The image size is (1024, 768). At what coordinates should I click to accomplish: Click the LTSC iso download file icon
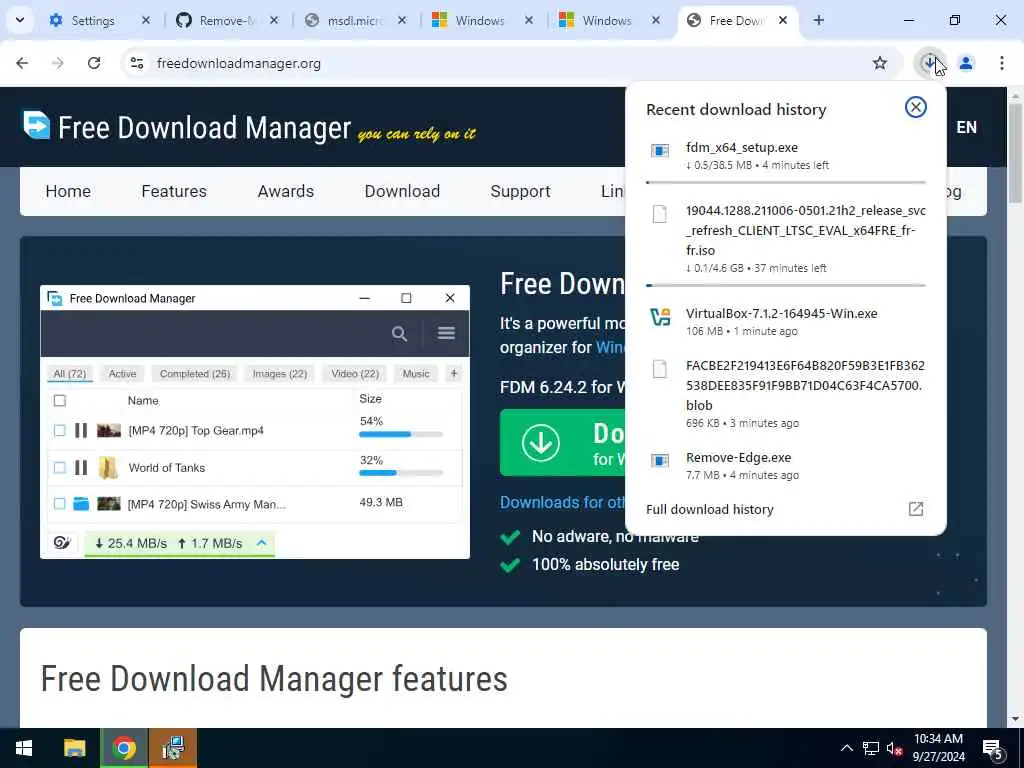(660, 214)
